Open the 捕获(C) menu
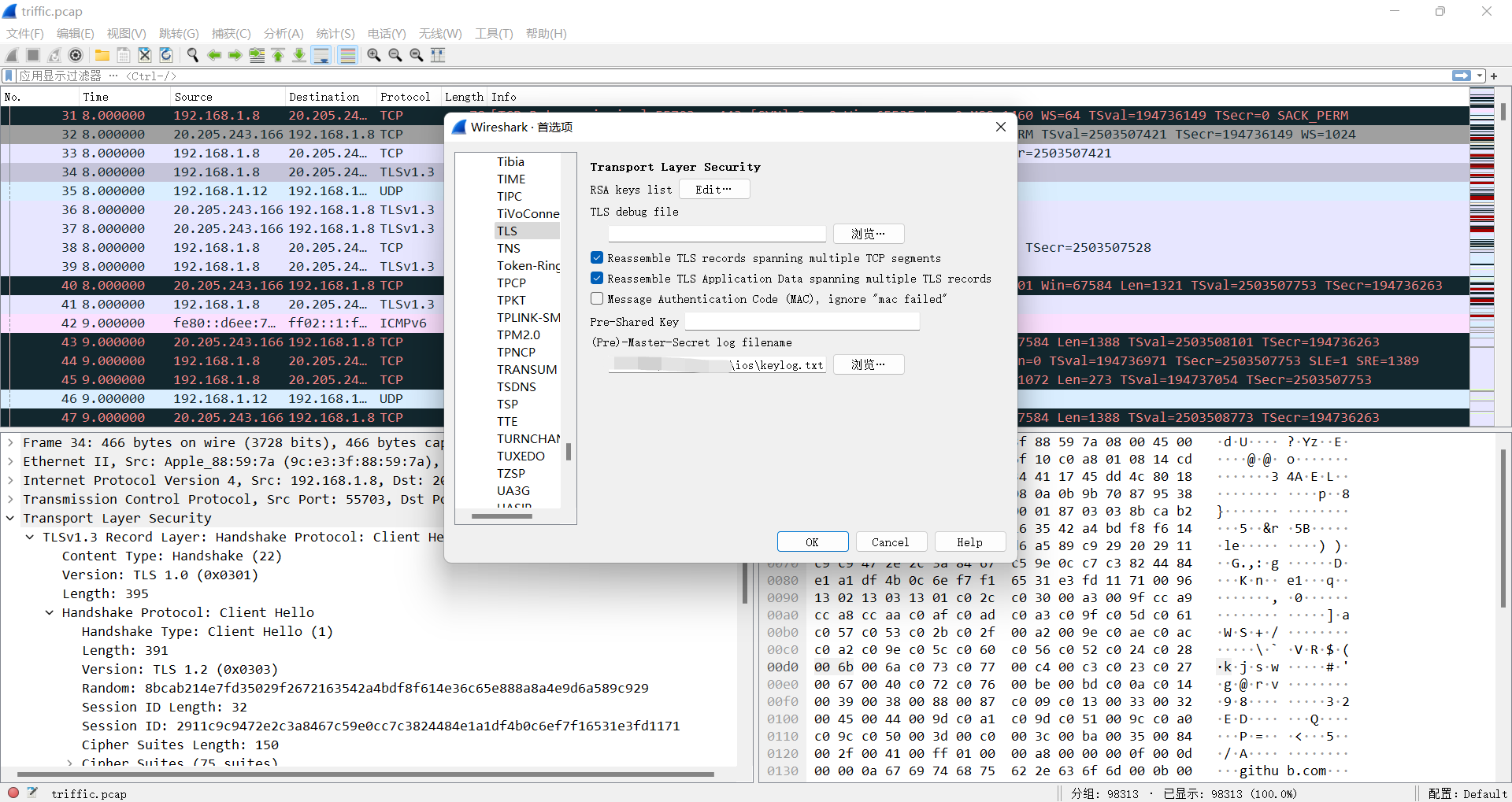The width and height of the screenshot is (1512, 802). point(232,33)
